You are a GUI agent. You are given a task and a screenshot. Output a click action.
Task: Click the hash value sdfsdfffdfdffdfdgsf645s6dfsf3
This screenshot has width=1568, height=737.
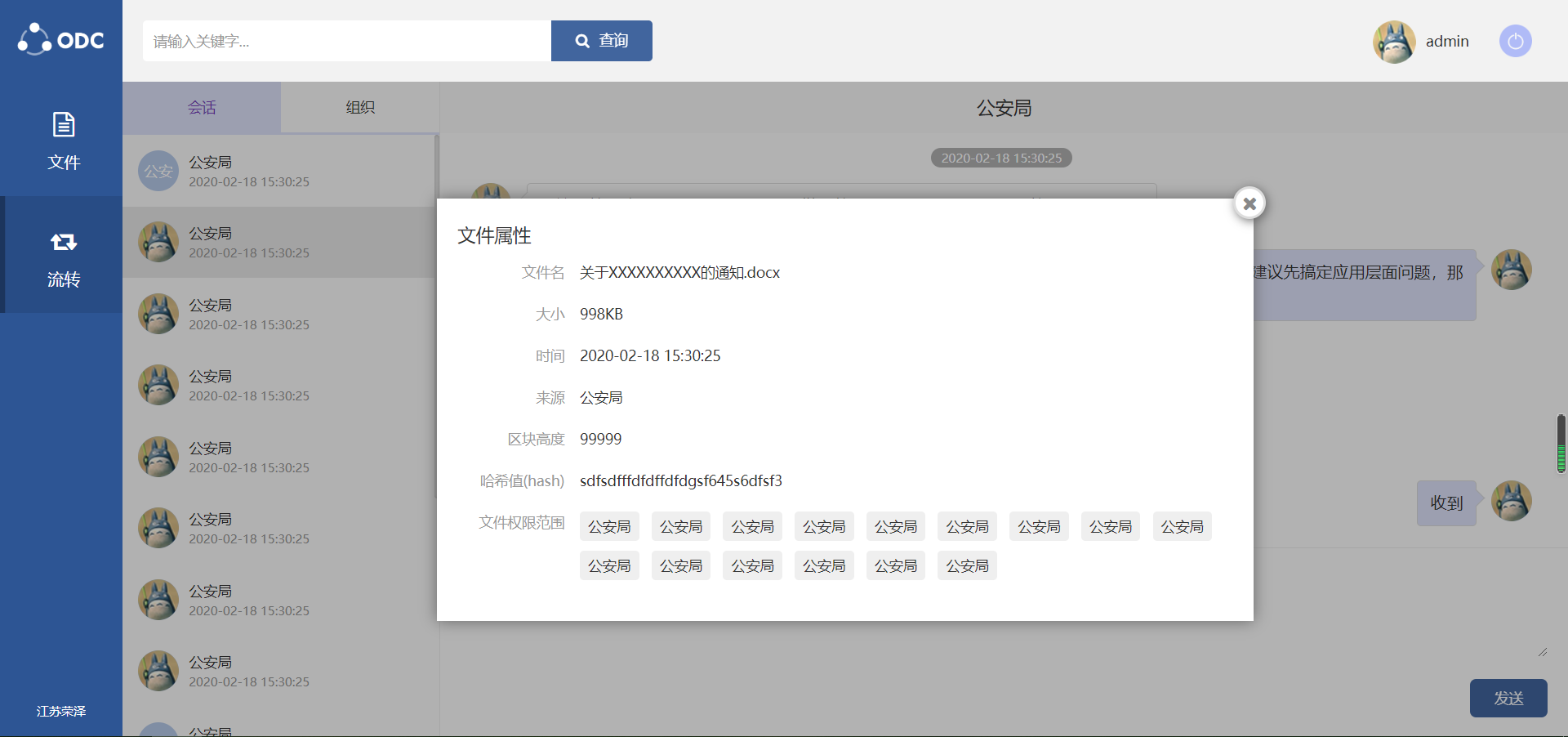pos(681,481)
